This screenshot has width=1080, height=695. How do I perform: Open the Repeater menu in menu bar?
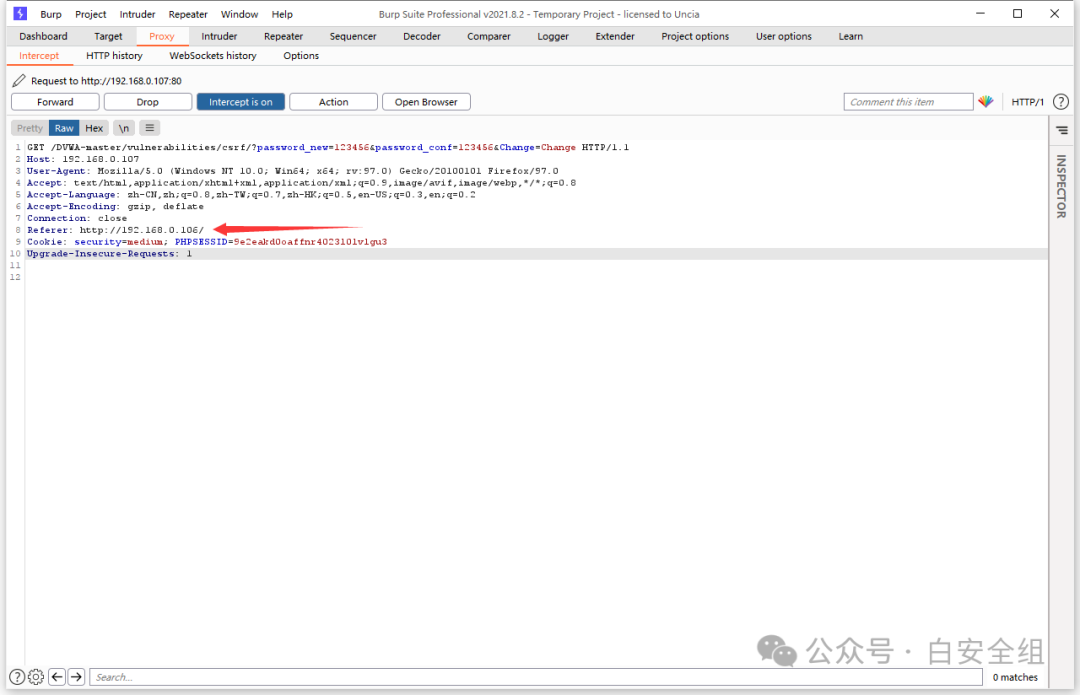point(188,14)
